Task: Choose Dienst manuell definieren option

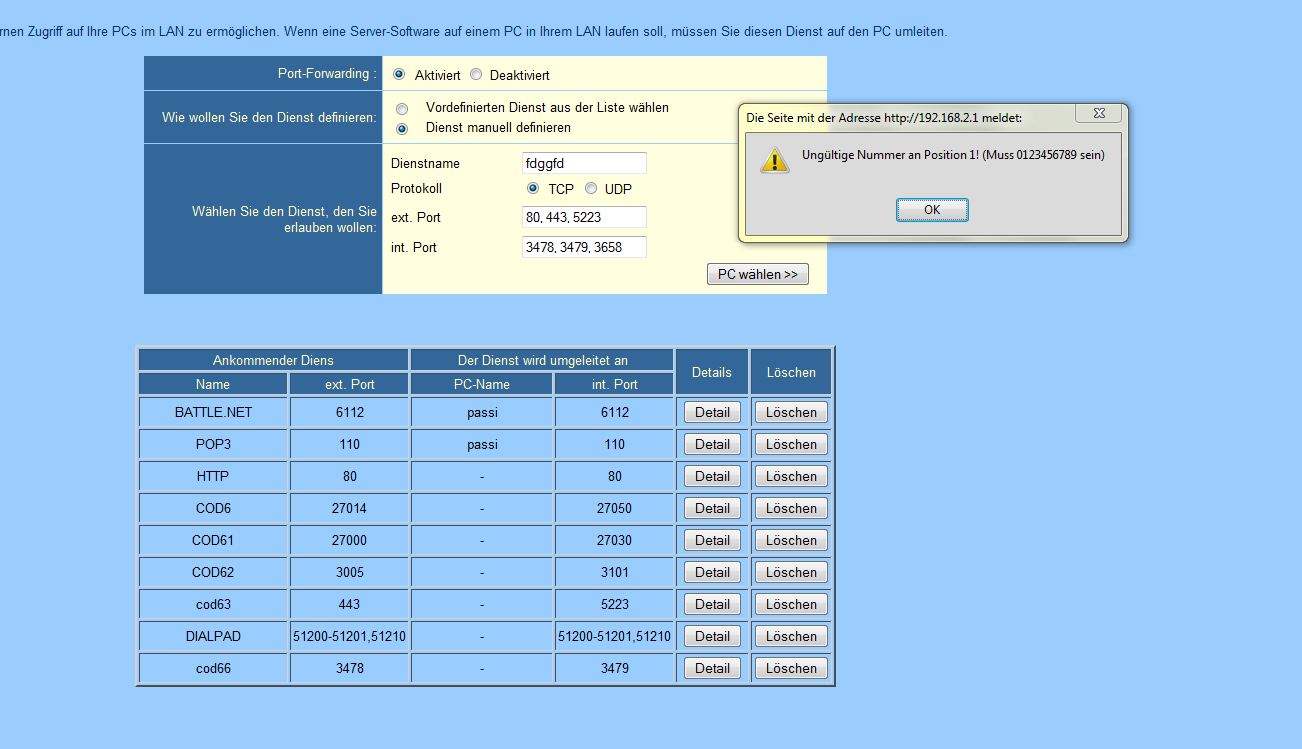Action: 402,128
